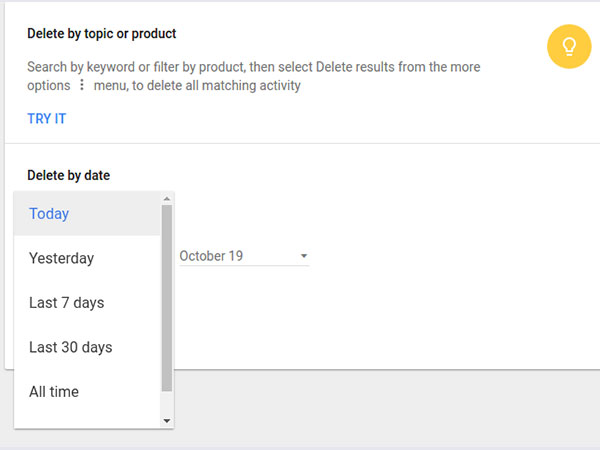The width and height of the screenshot is (600, 450).
Task: Click the dropdown list scrollbar thumb
Action: click(167, 298)
